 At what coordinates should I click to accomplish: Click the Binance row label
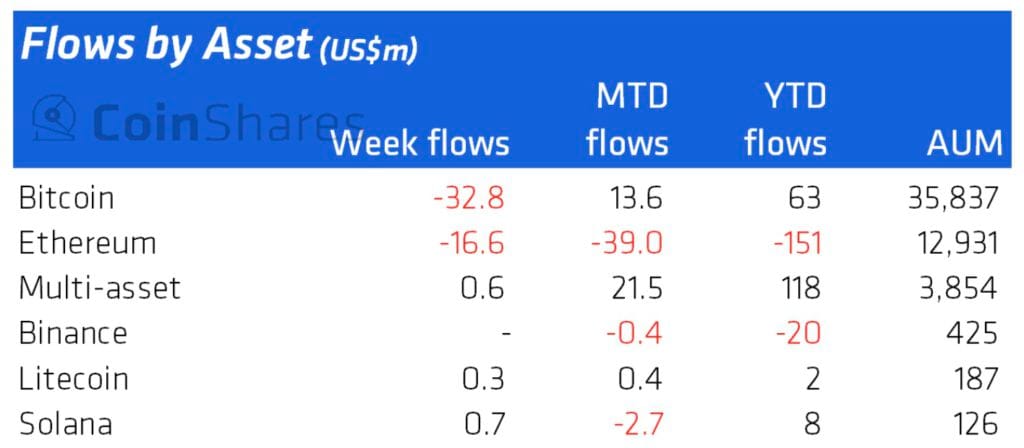coord(73,333)
